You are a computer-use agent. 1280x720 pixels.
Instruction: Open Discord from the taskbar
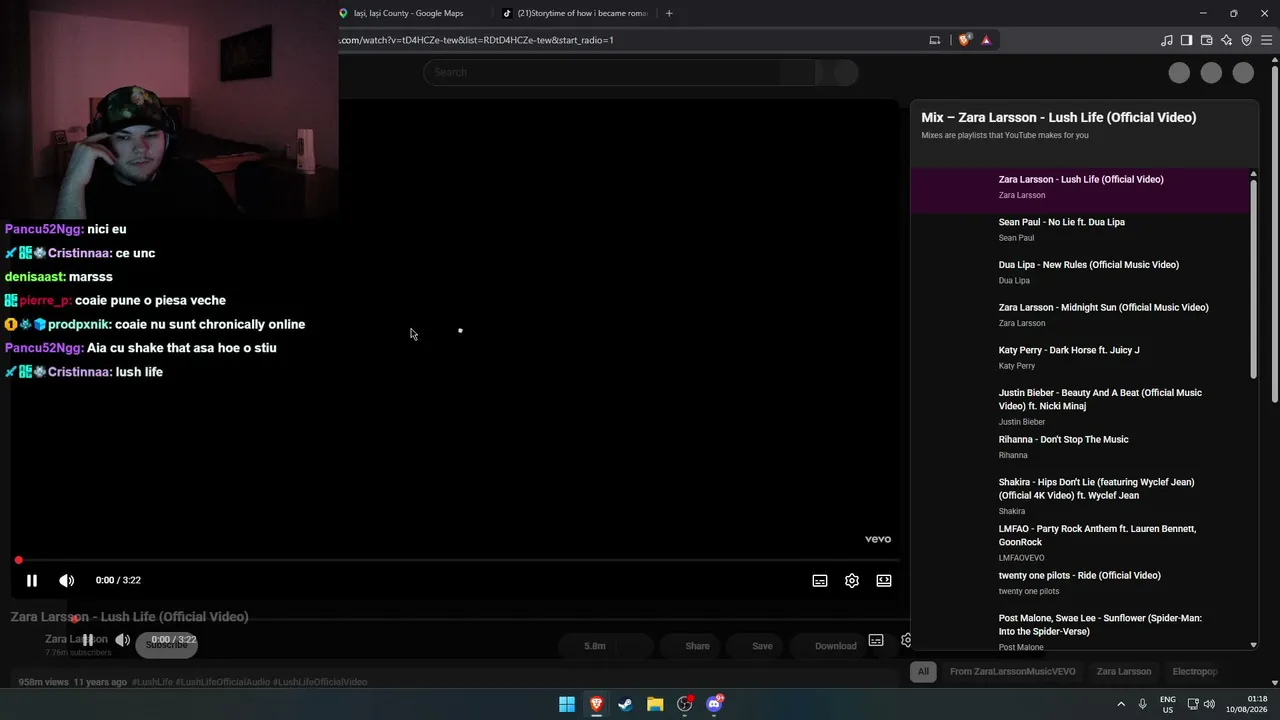pyautogui.click(x=715, y=704)
